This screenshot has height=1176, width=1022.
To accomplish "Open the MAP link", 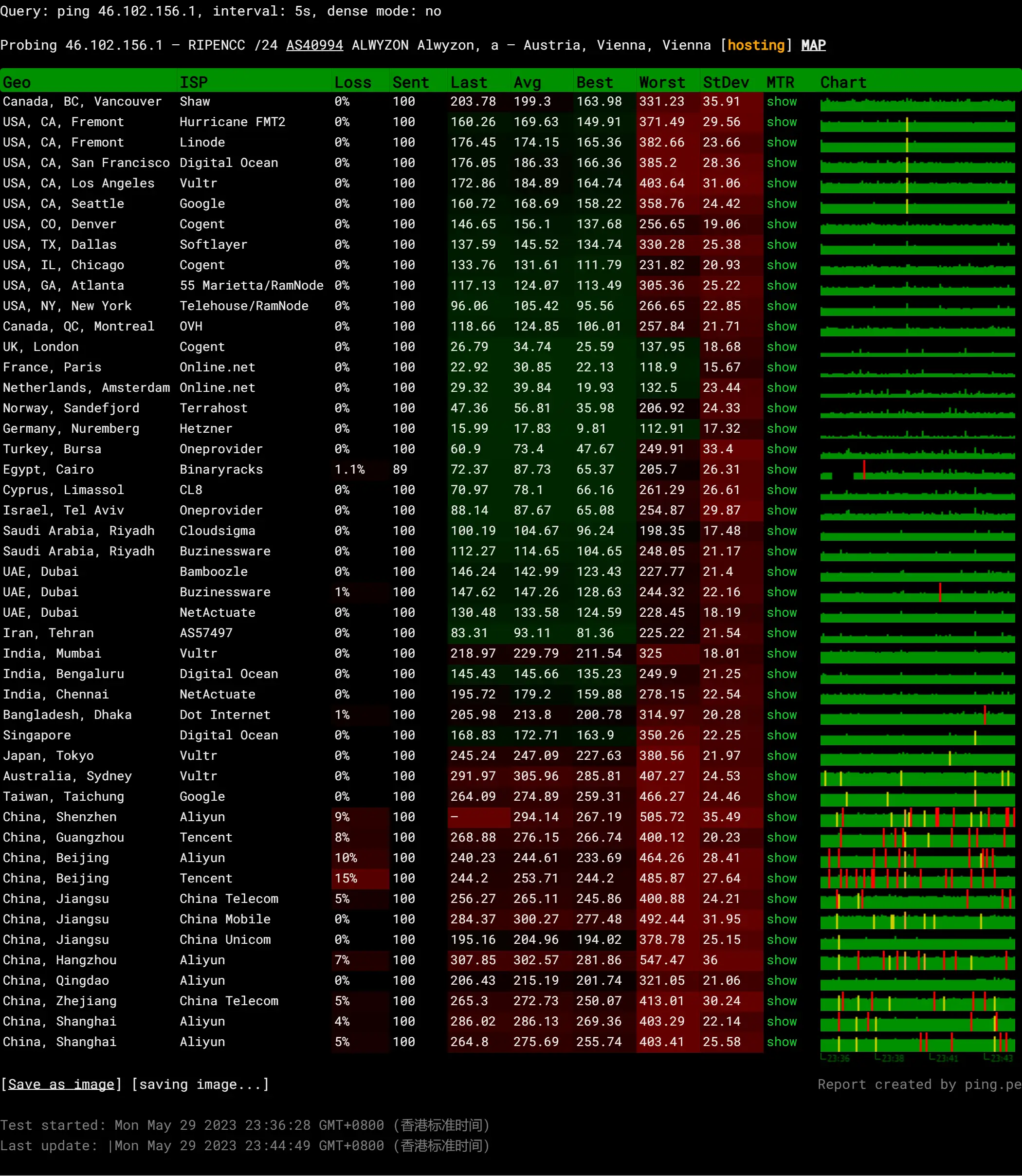I will pyautogui.click(x=813, y=45).
